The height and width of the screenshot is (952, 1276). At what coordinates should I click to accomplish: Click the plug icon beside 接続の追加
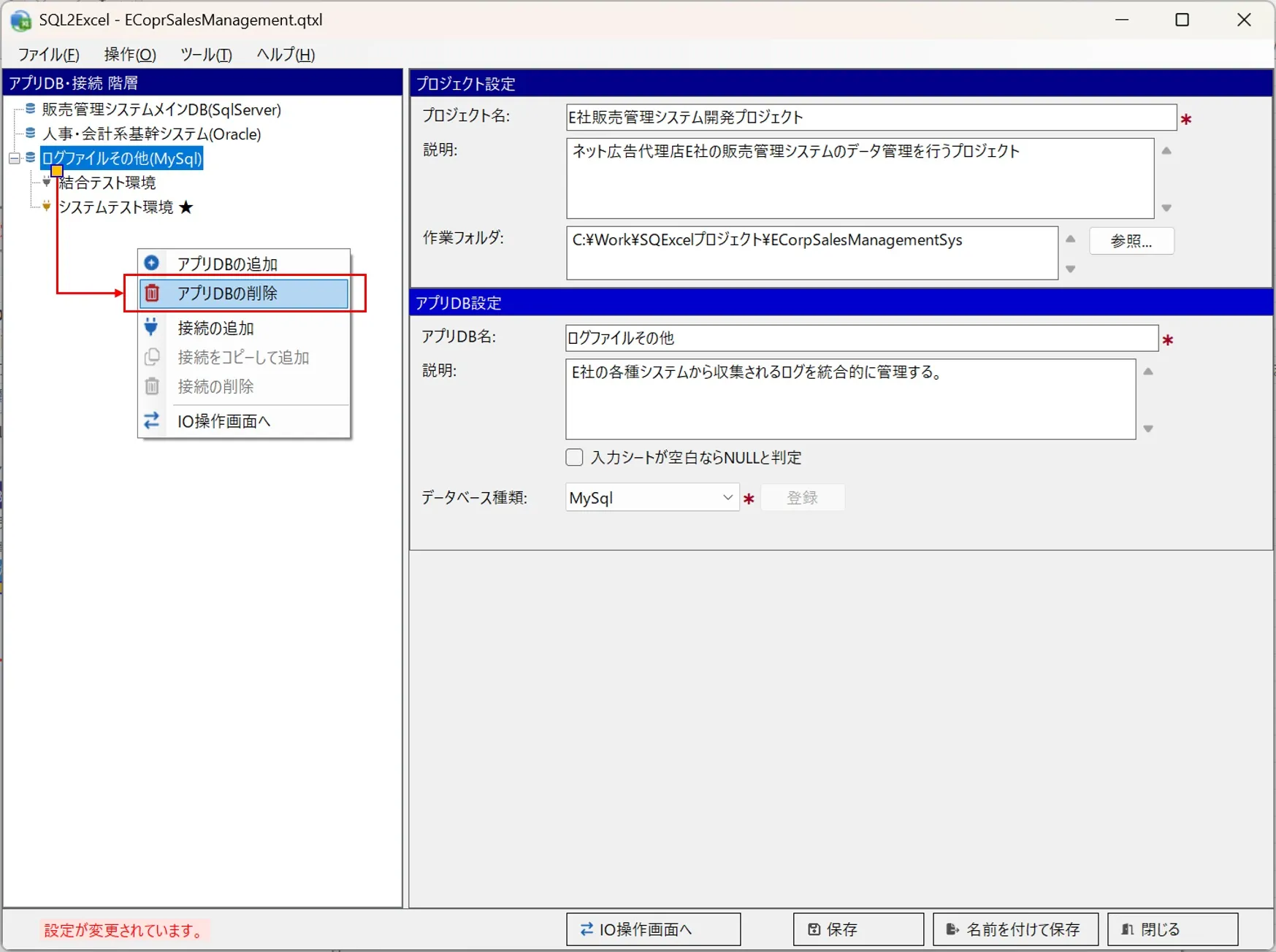click(x=151, y=327)
